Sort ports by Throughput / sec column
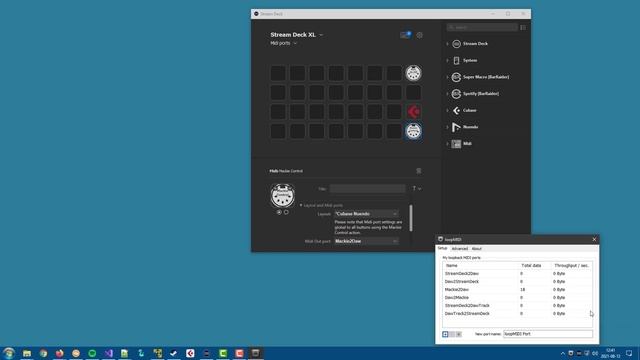 tap(571, 266)
